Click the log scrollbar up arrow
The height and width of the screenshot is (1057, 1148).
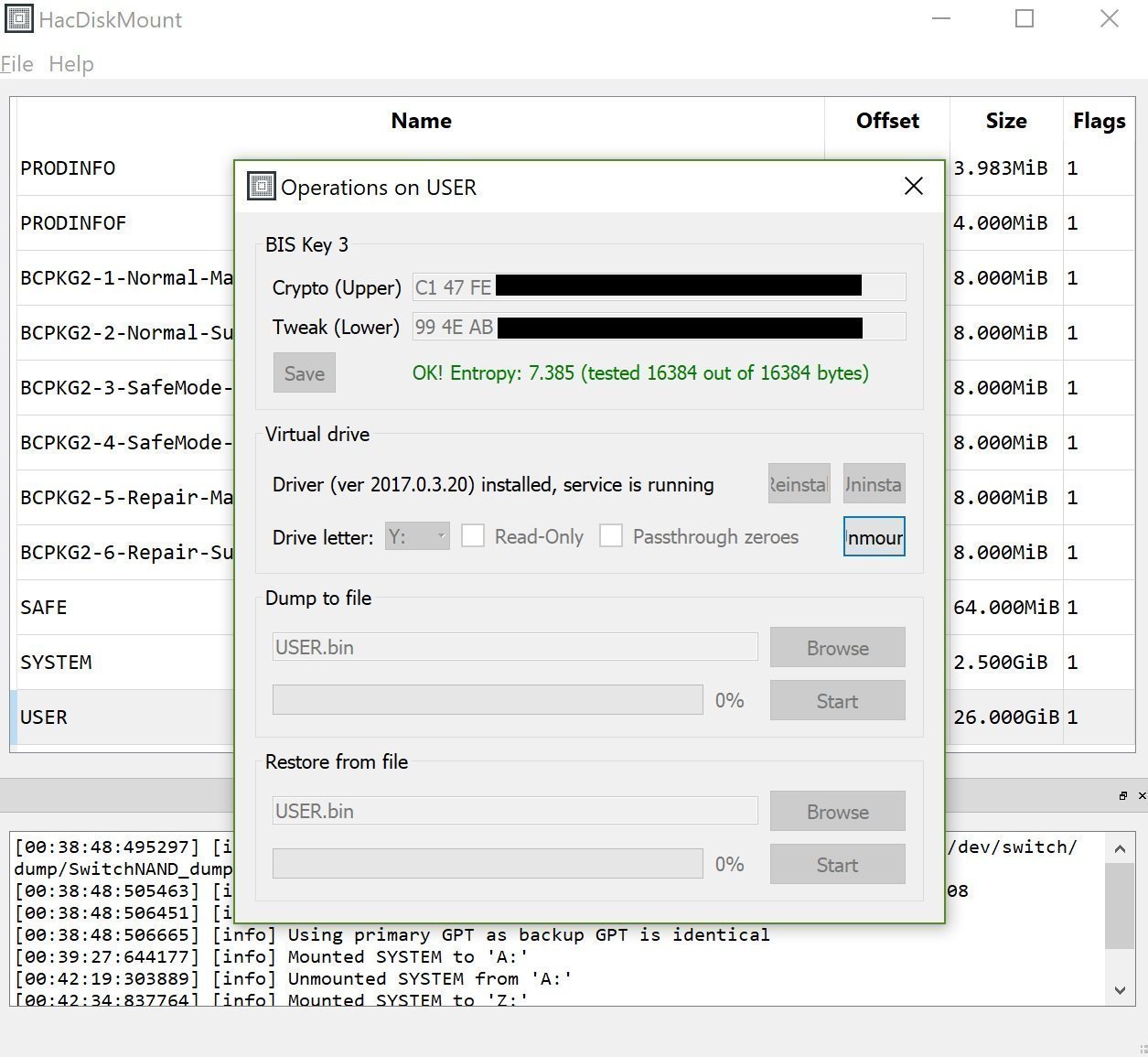pos(1120,849)
